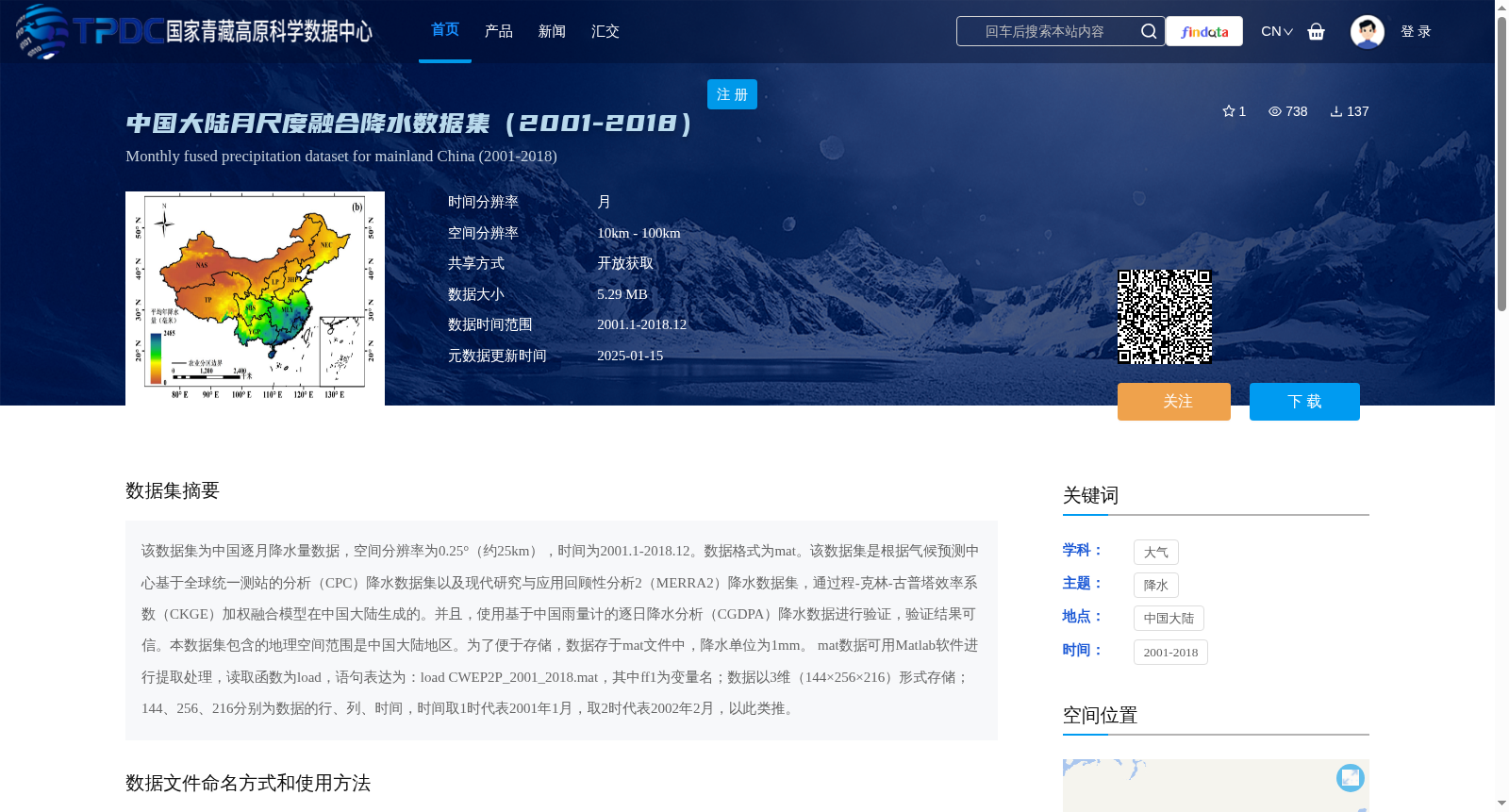Click the 数据集摘要 section heading
This screenshot has width=1509, height=812.
(x=173, y=490)
